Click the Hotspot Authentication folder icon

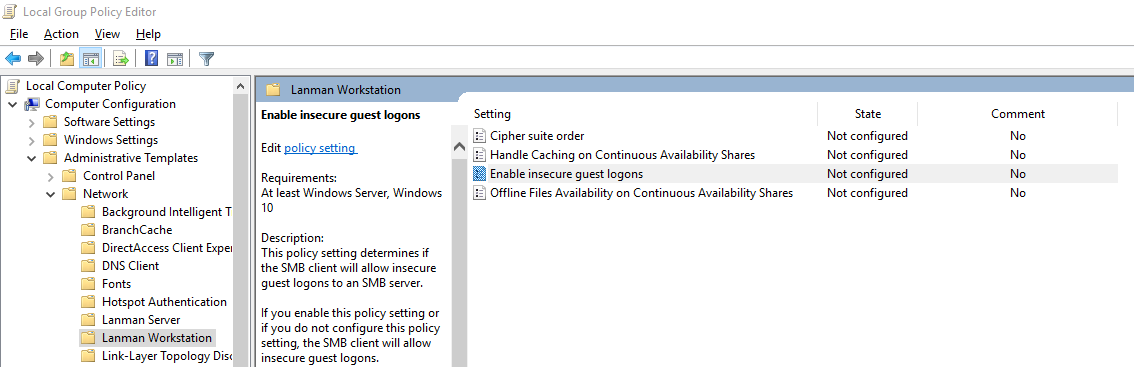pyautogui.click(x=89, y=302)
